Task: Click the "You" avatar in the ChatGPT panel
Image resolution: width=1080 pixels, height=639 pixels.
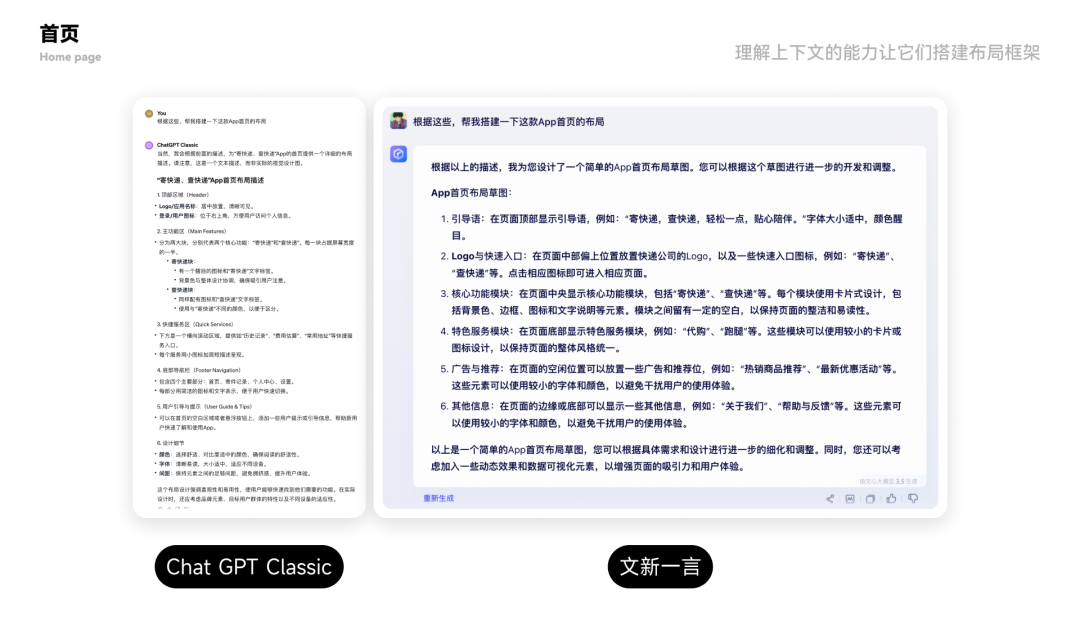Action: point(147,112)
